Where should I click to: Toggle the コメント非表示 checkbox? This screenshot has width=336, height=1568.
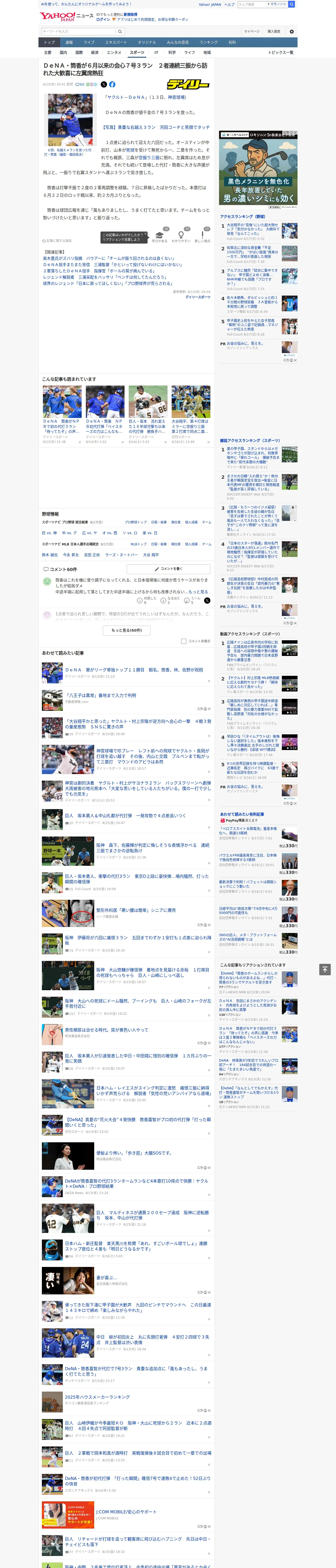[183, 641]
